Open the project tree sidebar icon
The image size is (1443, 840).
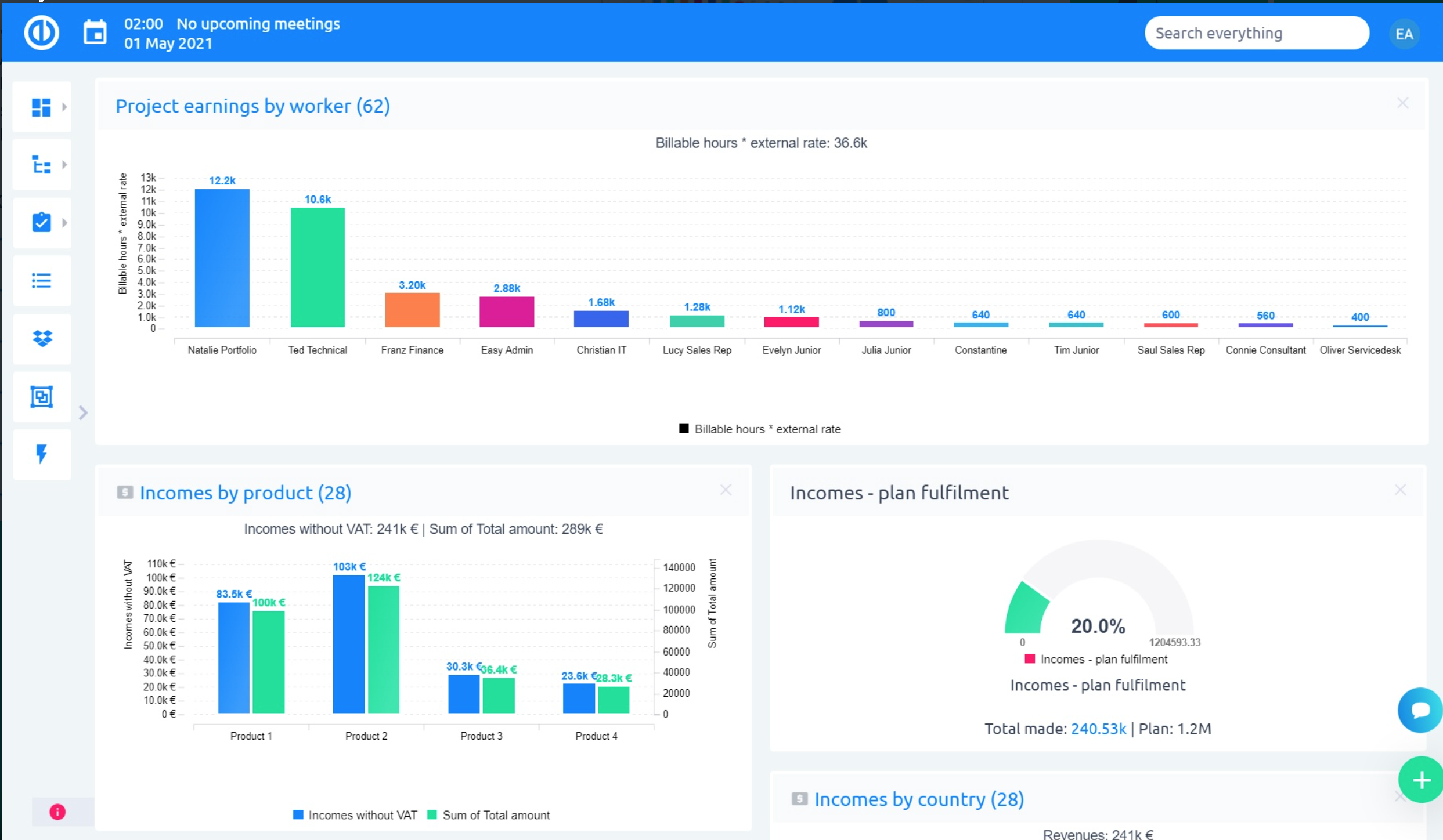(x=41, y=165)
